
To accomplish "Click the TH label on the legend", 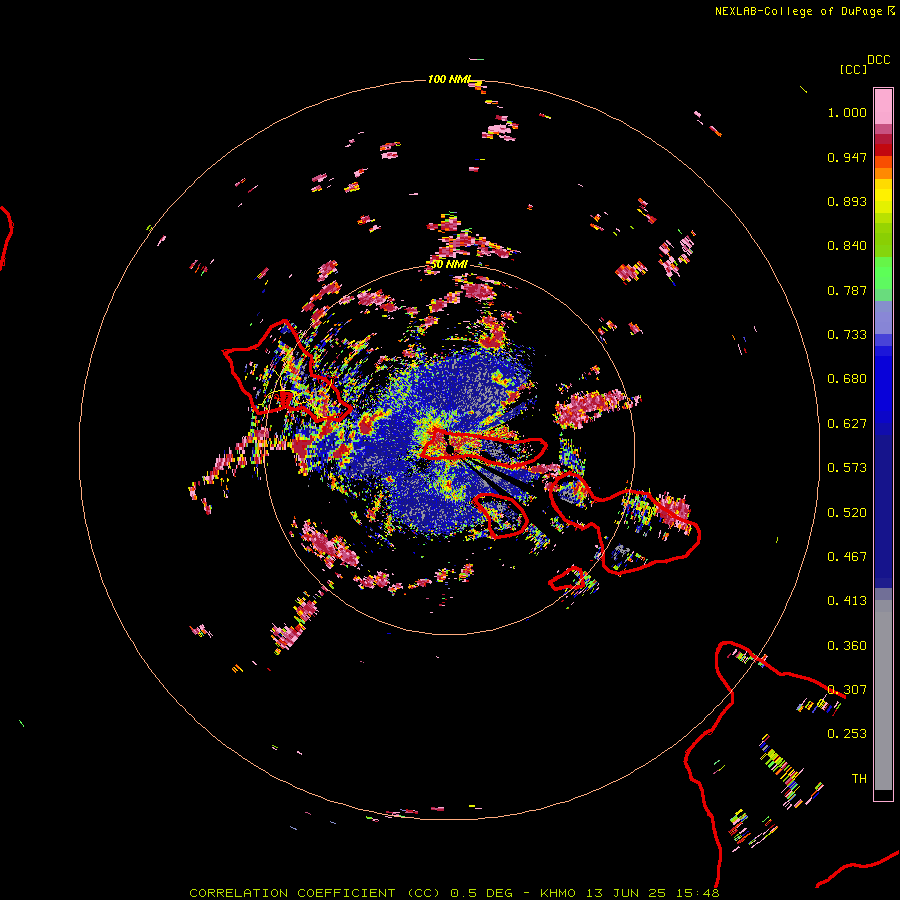I will (859, 779).
